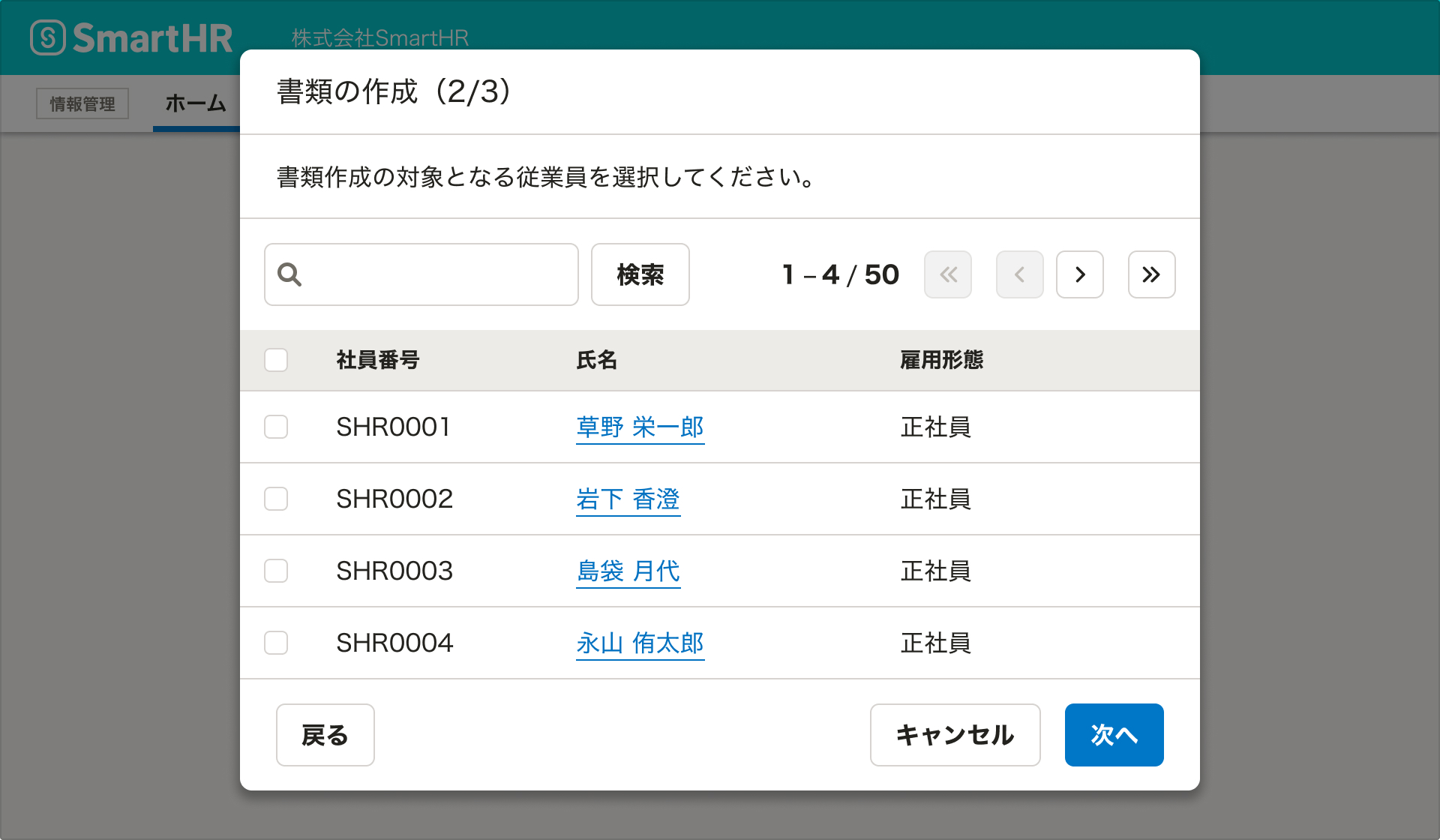
Task: Go to the next page of employees
Action: pyautogui.click(x=1079, y=274)
